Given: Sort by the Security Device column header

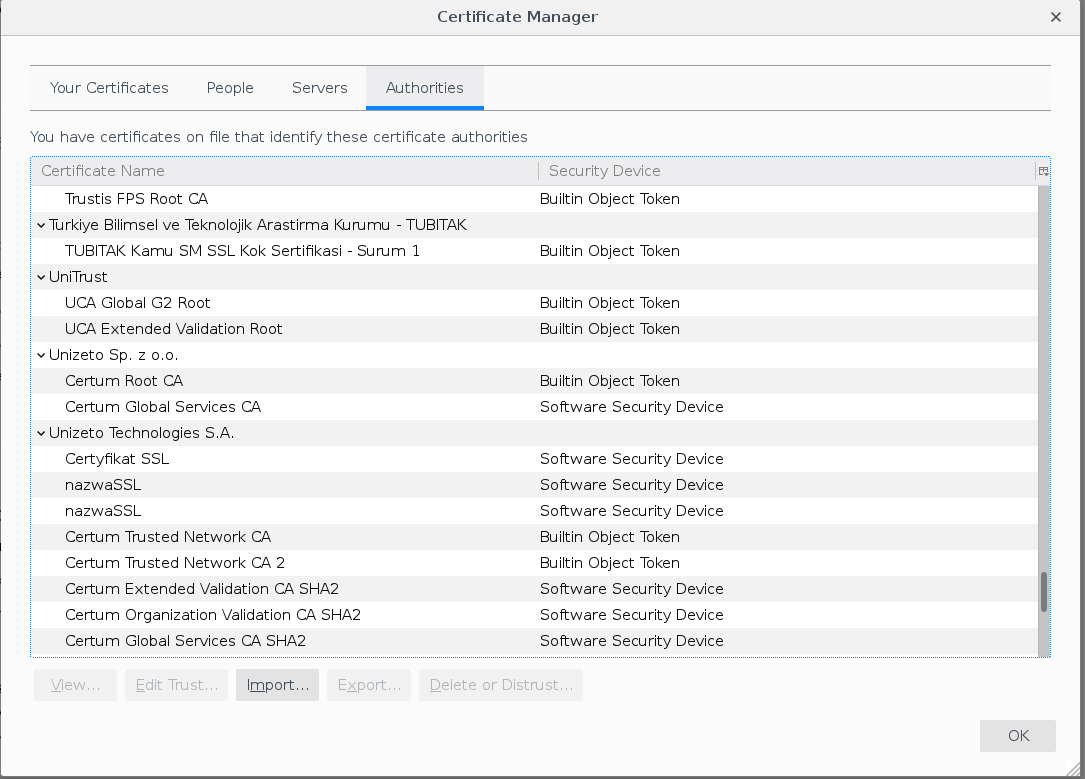Looking at the screenshot, I should coord(787,171).
